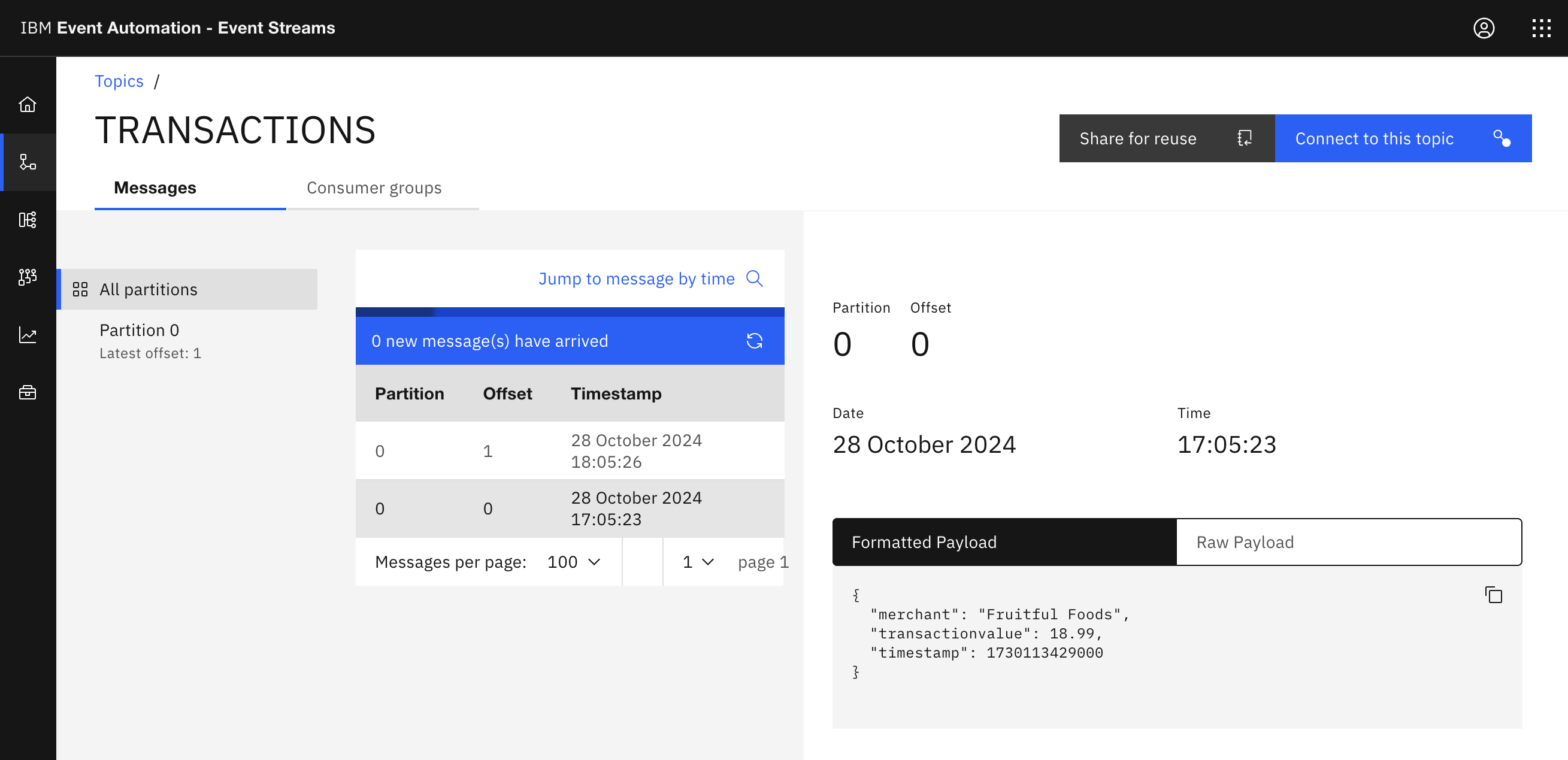Click Connect to this topic button

coord(1403,139)
